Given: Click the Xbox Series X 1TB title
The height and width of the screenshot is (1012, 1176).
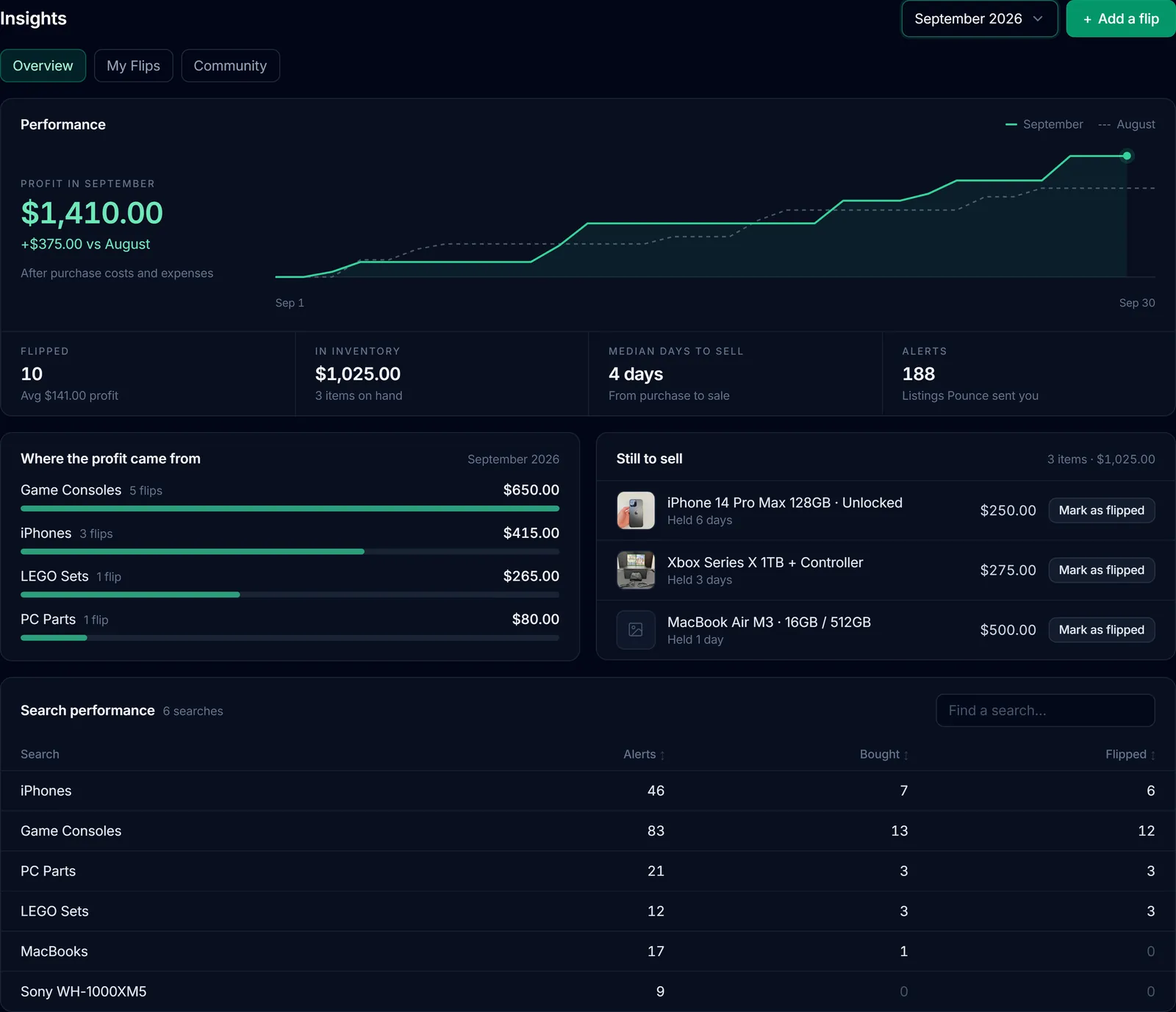Looking at the screenshot, I should point(765,562).
